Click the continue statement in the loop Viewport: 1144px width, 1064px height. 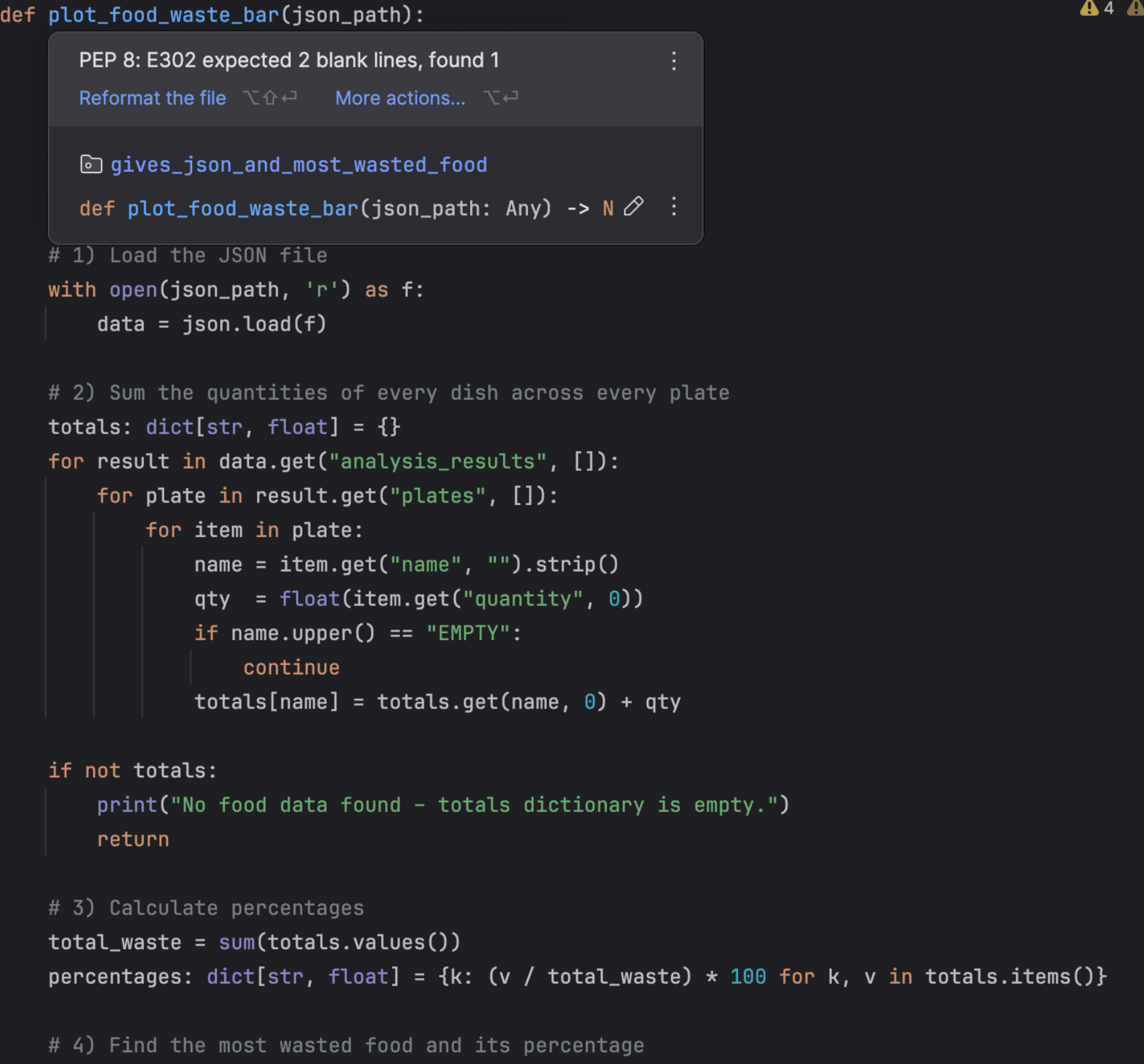click(x=291, y=667)
